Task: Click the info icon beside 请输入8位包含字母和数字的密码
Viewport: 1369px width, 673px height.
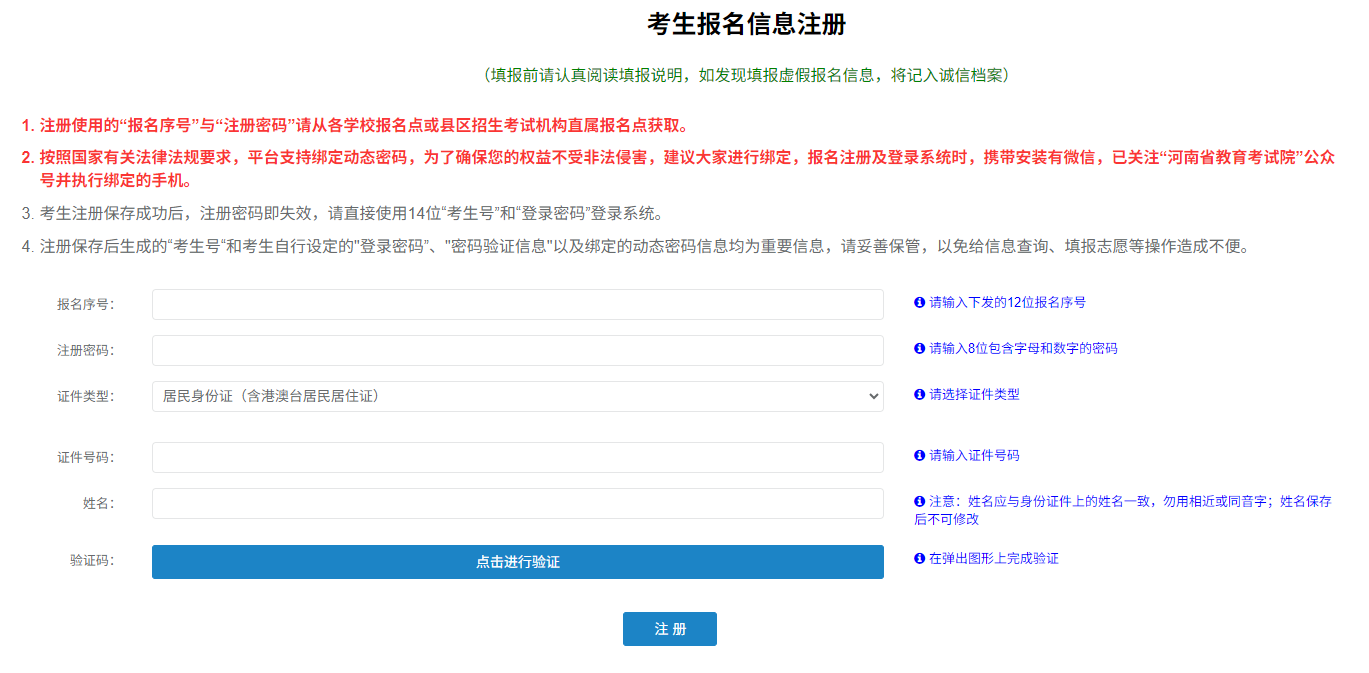Action: coord(920,349)
